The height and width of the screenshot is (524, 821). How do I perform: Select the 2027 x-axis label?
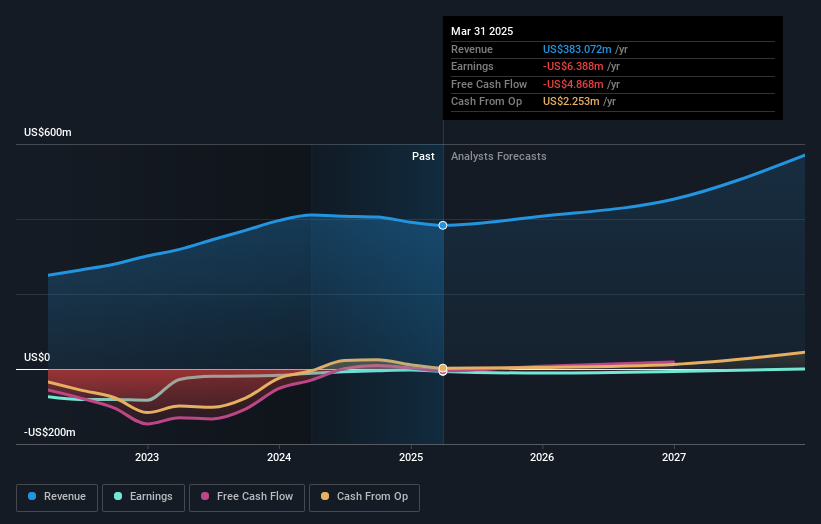674,458
